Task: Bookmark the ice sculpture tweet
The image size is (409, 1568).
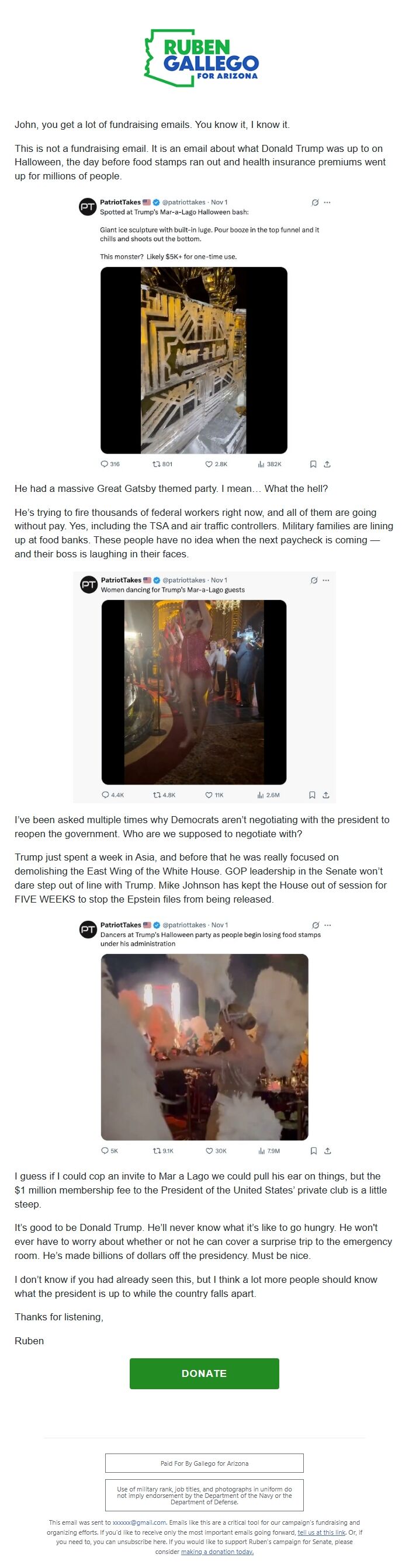Action: click(x=313, y=464)
